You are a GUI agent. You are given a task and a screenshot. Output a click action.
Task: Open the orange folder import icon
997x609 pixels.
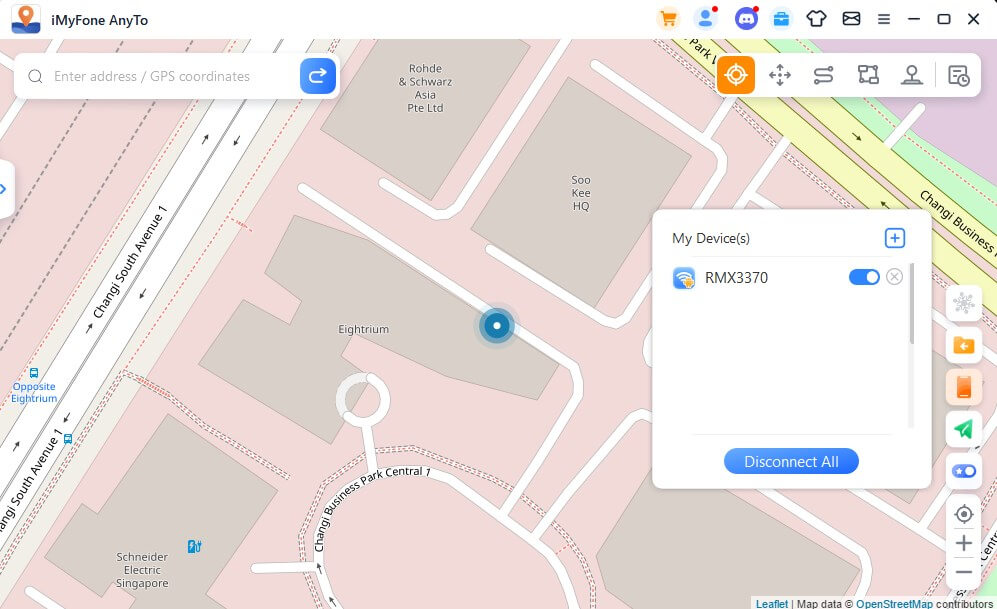(x=964, y=345)
